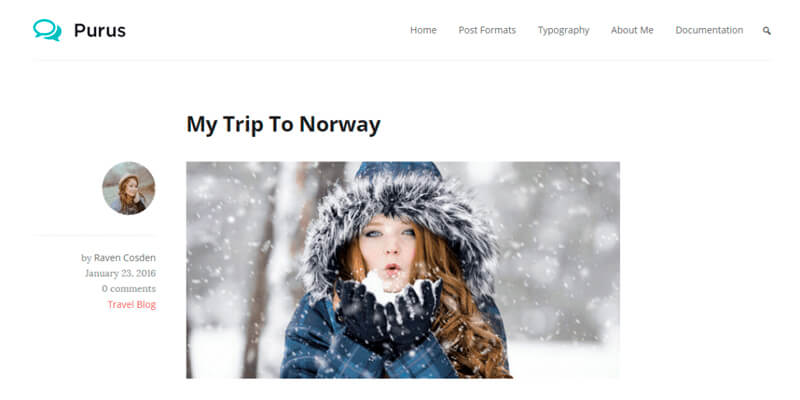Jump to the 0 comments link
This screenshot has width=800, height=400.
point(129,289)
